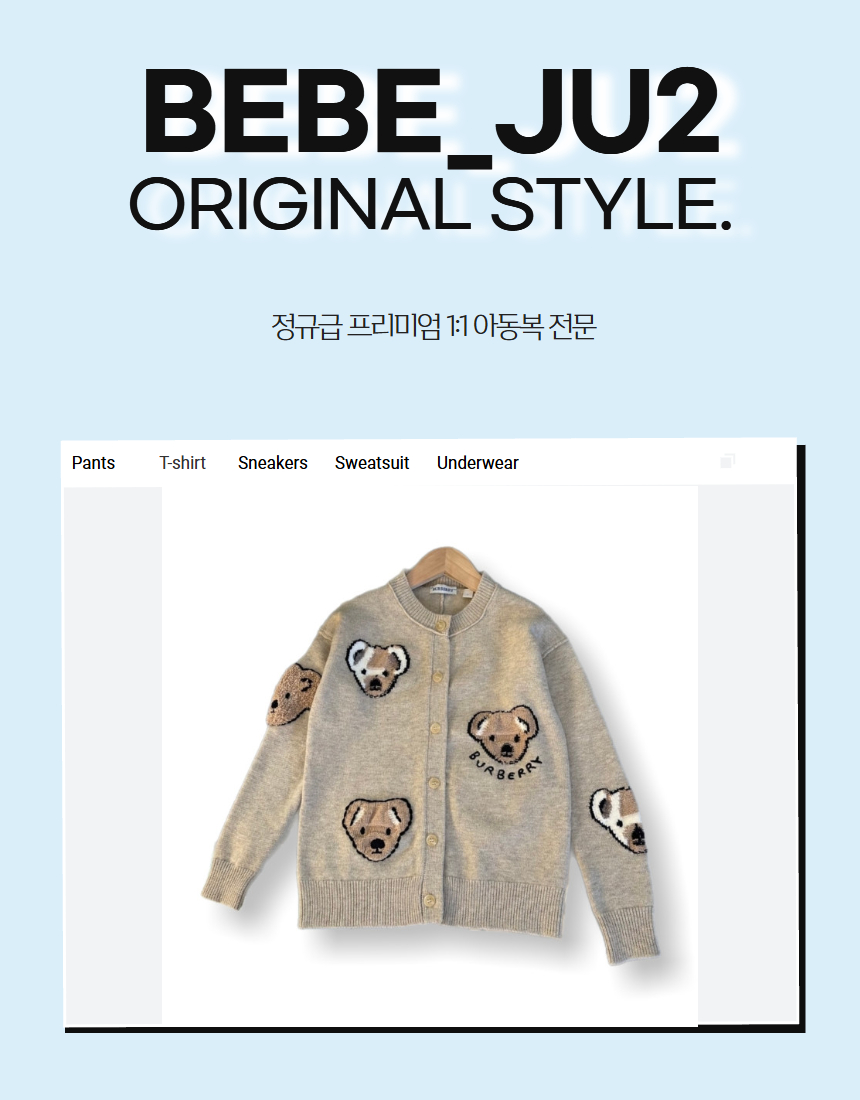Click the ORIGINAL STYLE. subtitle text

pyautogui.click(x=431, y=204)
